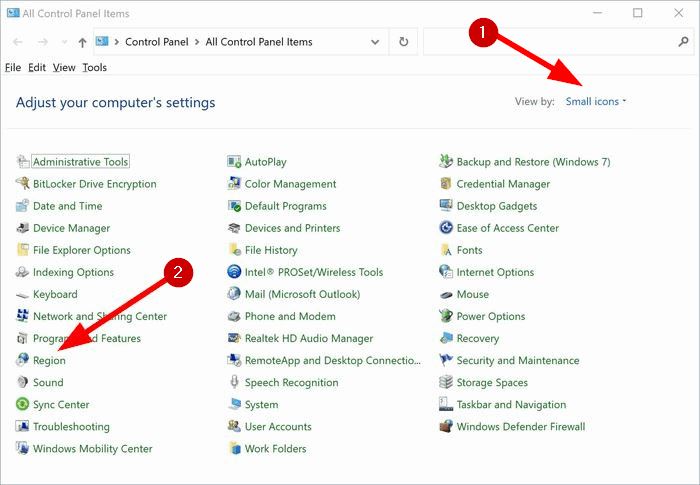Click the Control Panel address bar icon
700x485 pixels.
[102, 42]
